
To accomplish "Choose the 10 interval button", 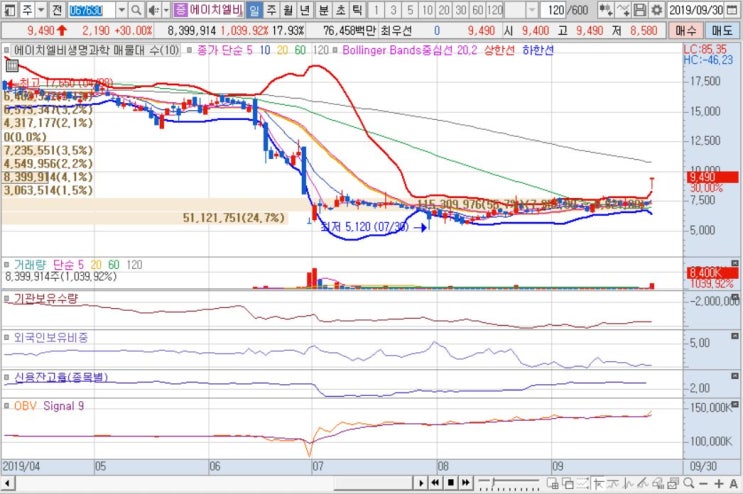I will coord(427,9).
